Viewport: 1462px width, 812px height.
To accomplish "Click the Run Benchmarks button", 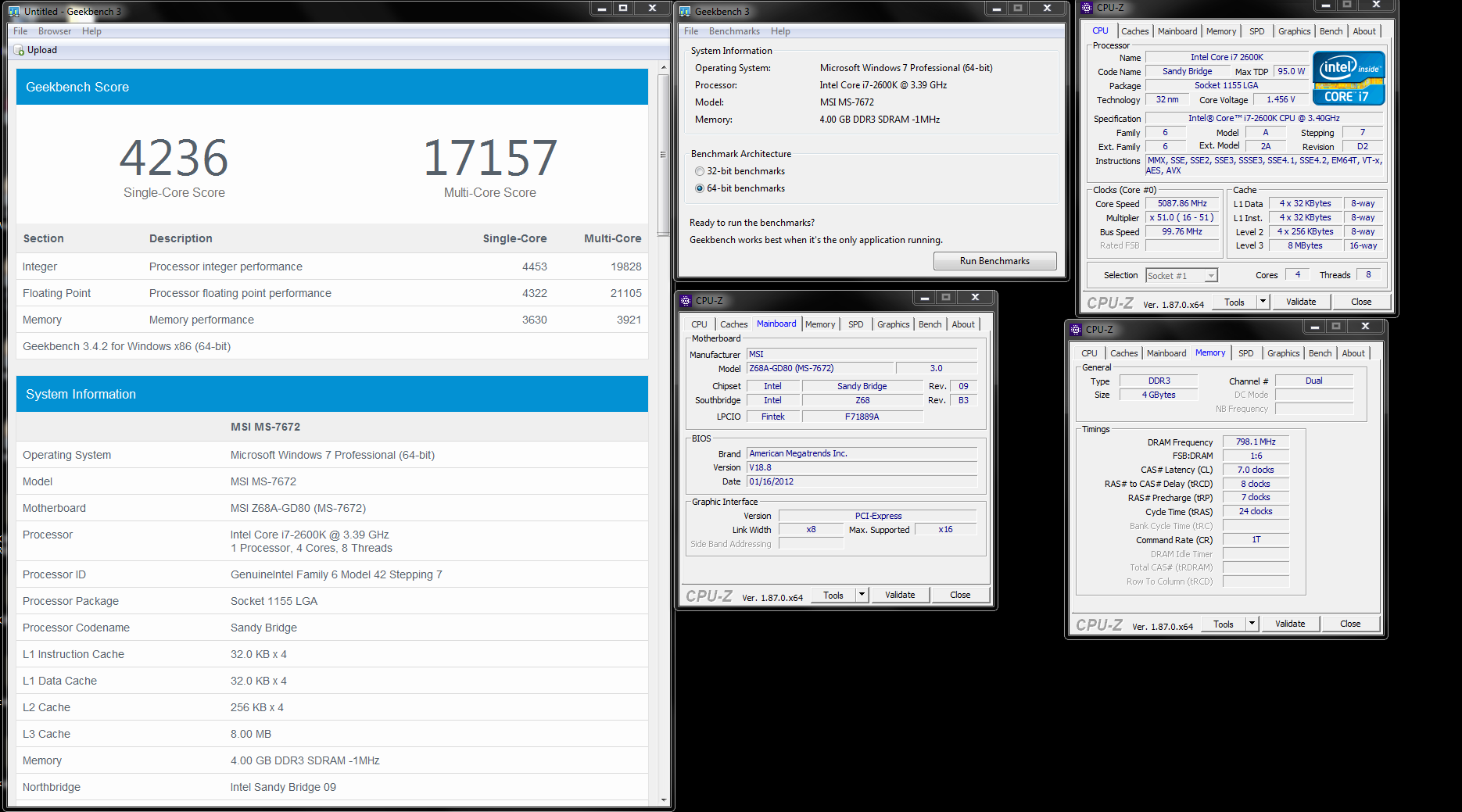I will pos(994,261).
